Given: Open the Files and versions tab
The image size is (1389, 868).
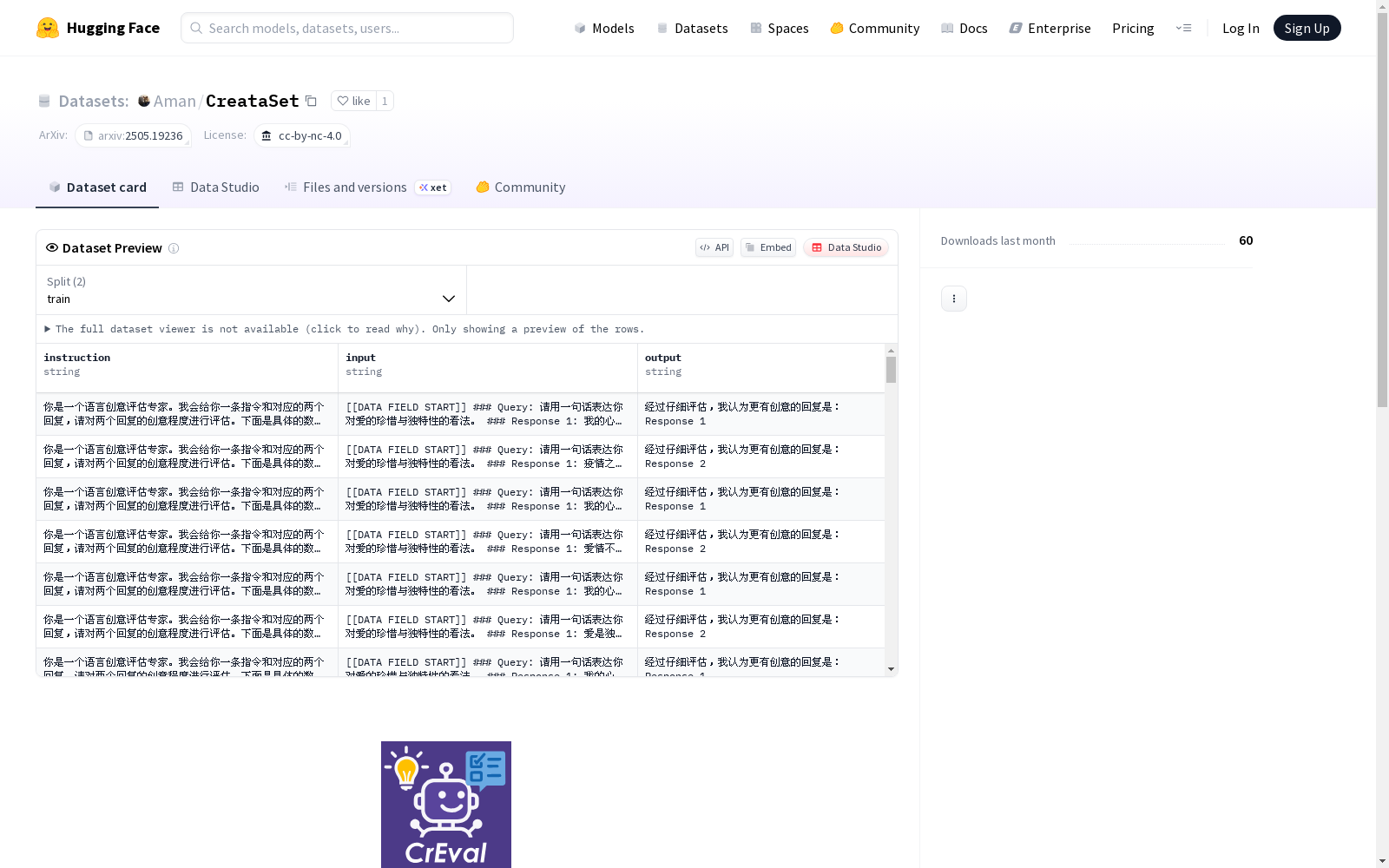Looking at the screenshot, I should coord(368,187).
